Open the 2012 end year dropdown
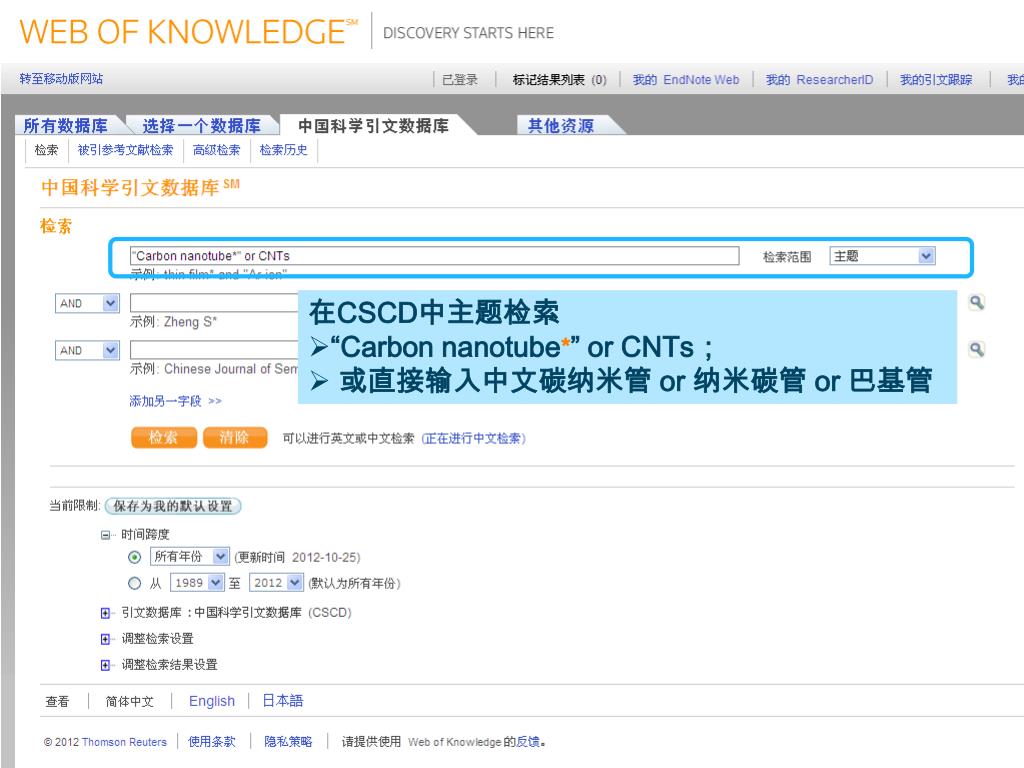This screenshot has height=768, width=1024. coord(276,583)
